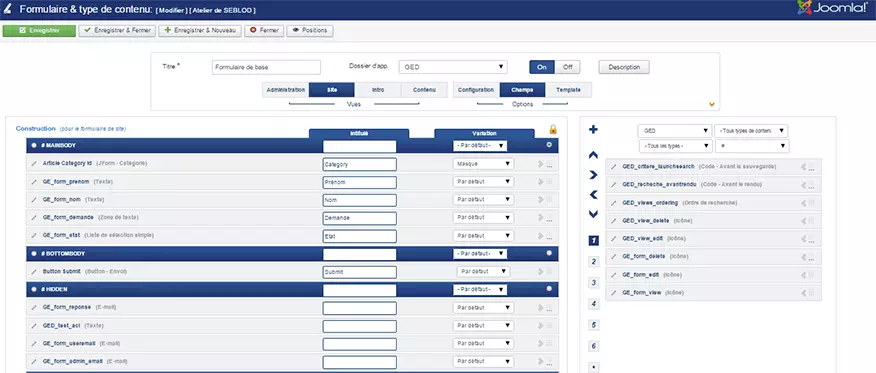The height and width of the screenshot is (373, 876).
Task: Click the up arrow in the field panel
Action: point(593,155)
